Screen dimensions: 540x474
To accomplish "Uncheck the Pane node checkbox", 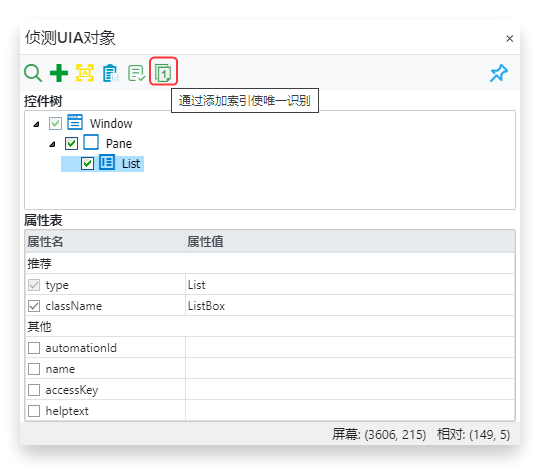I will click(x=71, y=143).
